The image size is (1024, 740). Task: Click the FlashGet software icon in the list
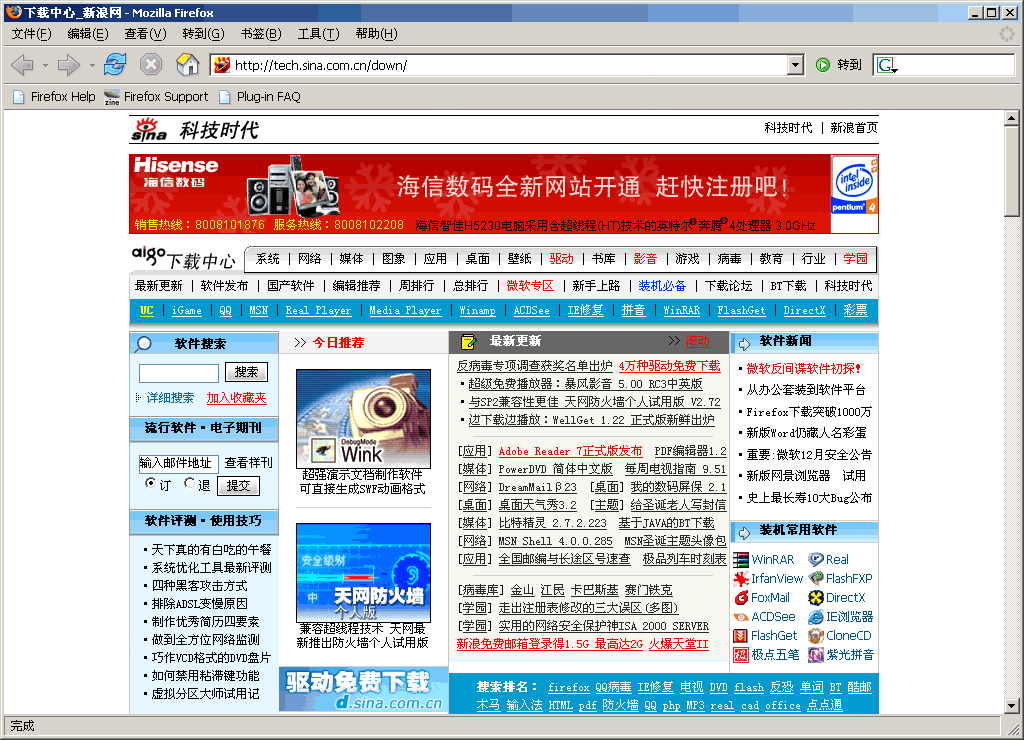[x=741, y=635]
